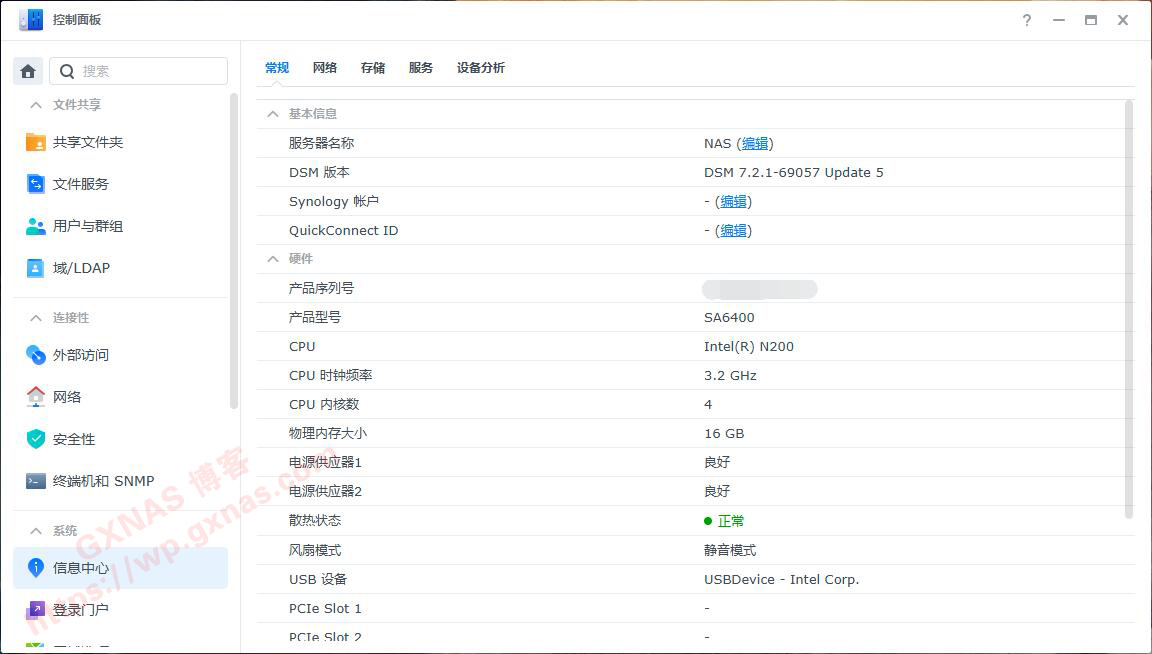Screen dimensions: 1152x654
Task: Open 文件服务 file services icon
Action: pos(36,184)
